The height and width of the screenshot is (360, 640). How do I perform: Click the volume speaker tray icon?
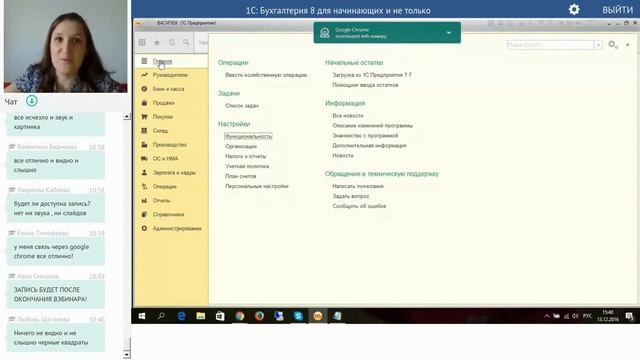pyautogui.click(x=575, y=316)
